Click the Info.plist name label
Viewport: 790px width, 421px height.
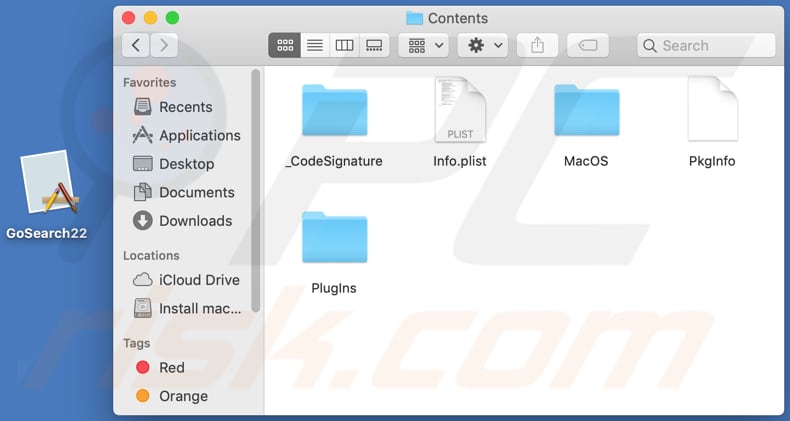coord(460,161)
